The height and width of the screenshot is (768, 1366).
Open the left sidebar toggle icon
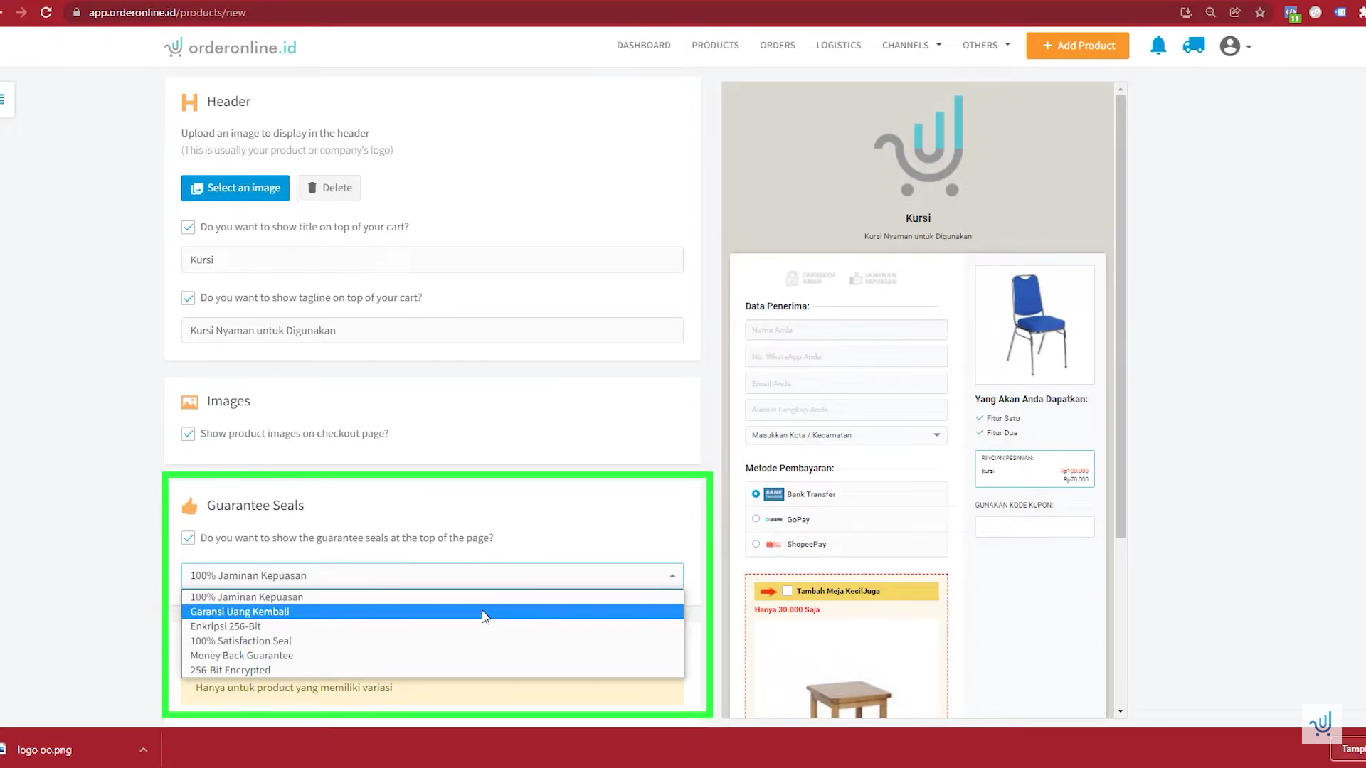click(3, 99)
